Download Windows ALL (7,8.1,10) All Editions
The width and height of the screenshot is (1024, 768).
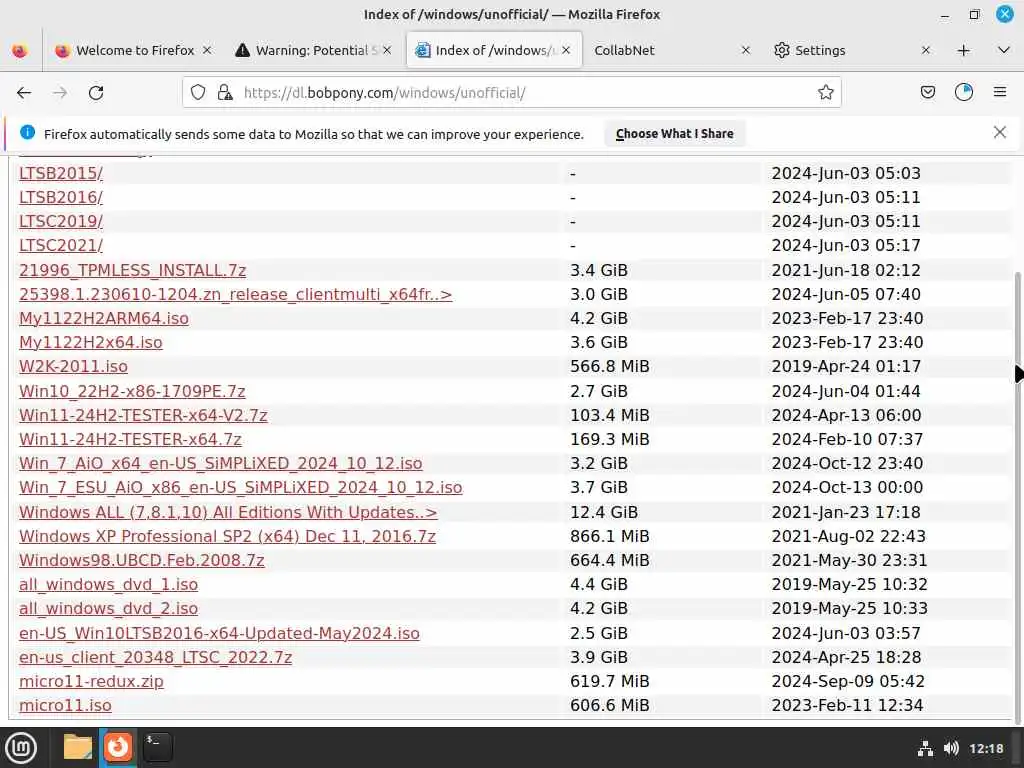[x=228, y=512]
